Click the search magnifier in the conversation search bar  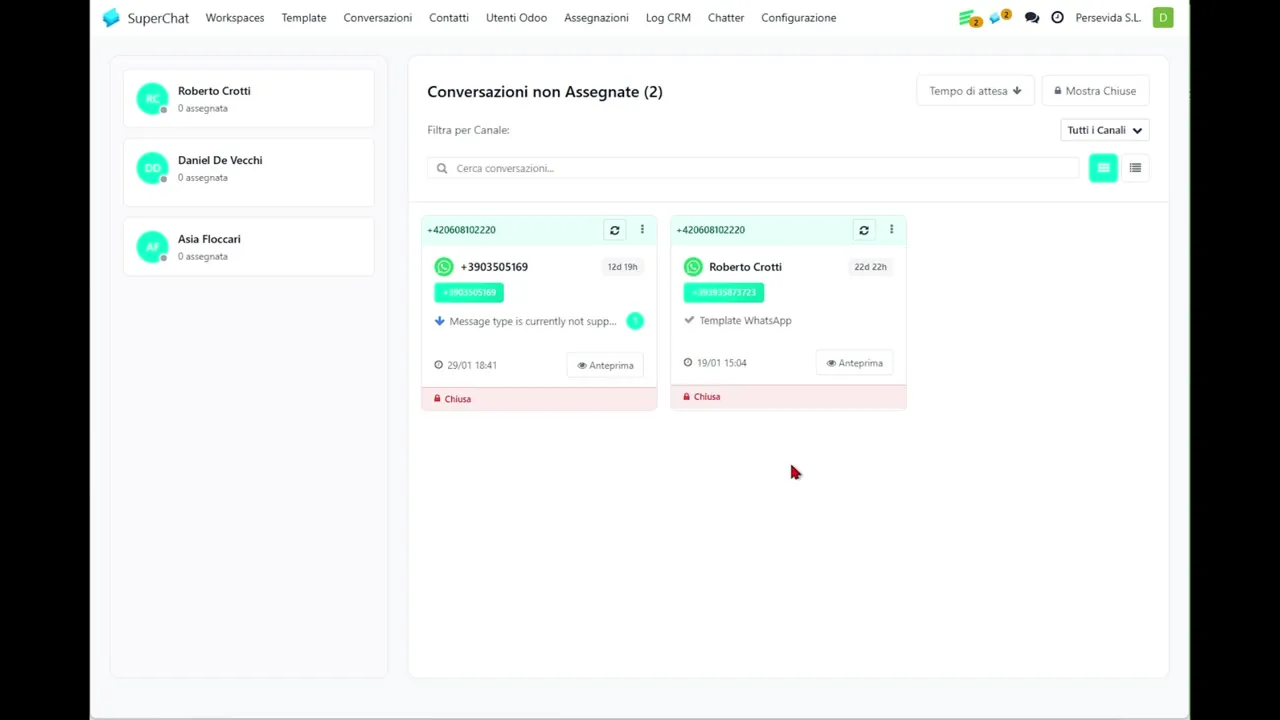coord(442,168)
